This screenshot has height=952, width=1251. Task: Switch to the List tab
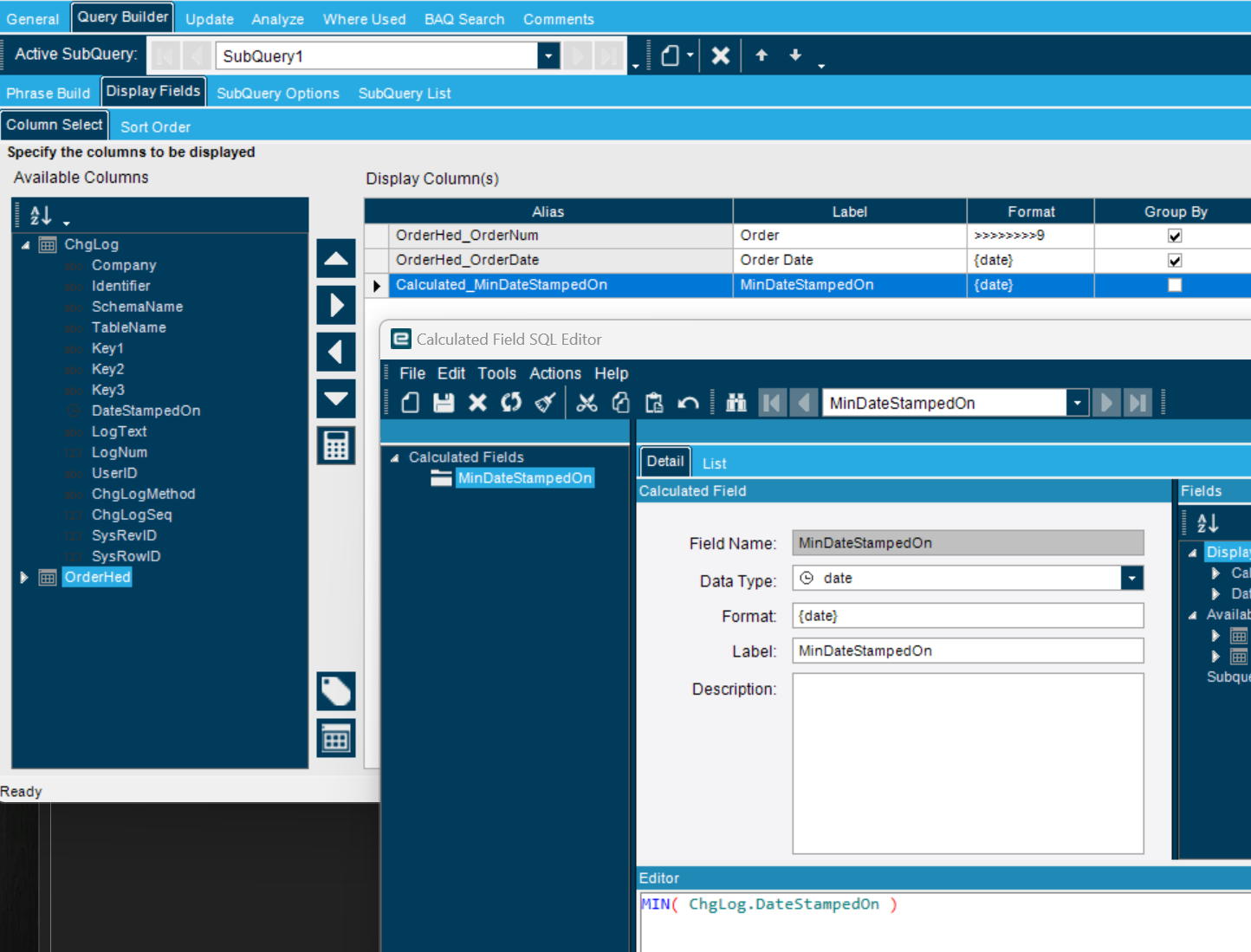(x=714, y=463)
